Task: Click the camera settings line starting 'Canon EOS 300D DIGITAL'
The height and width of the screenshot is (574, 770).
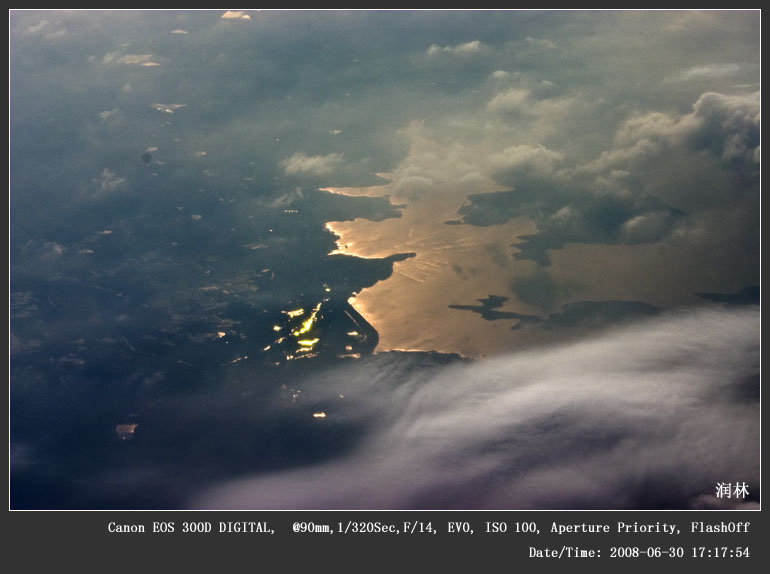Action: click(429, 528)
